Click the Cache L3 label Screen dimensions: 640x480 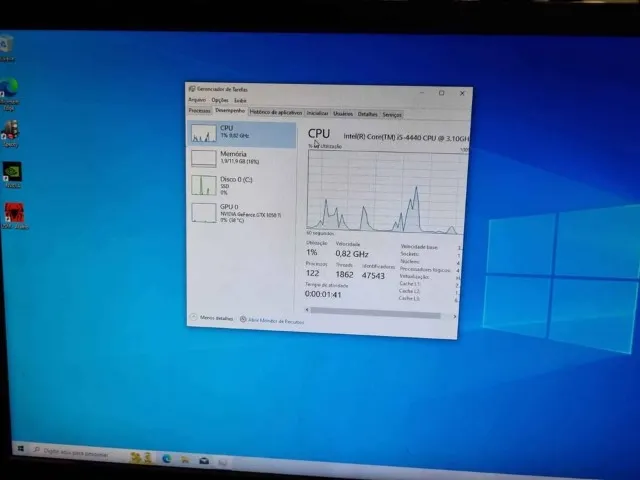409,298
